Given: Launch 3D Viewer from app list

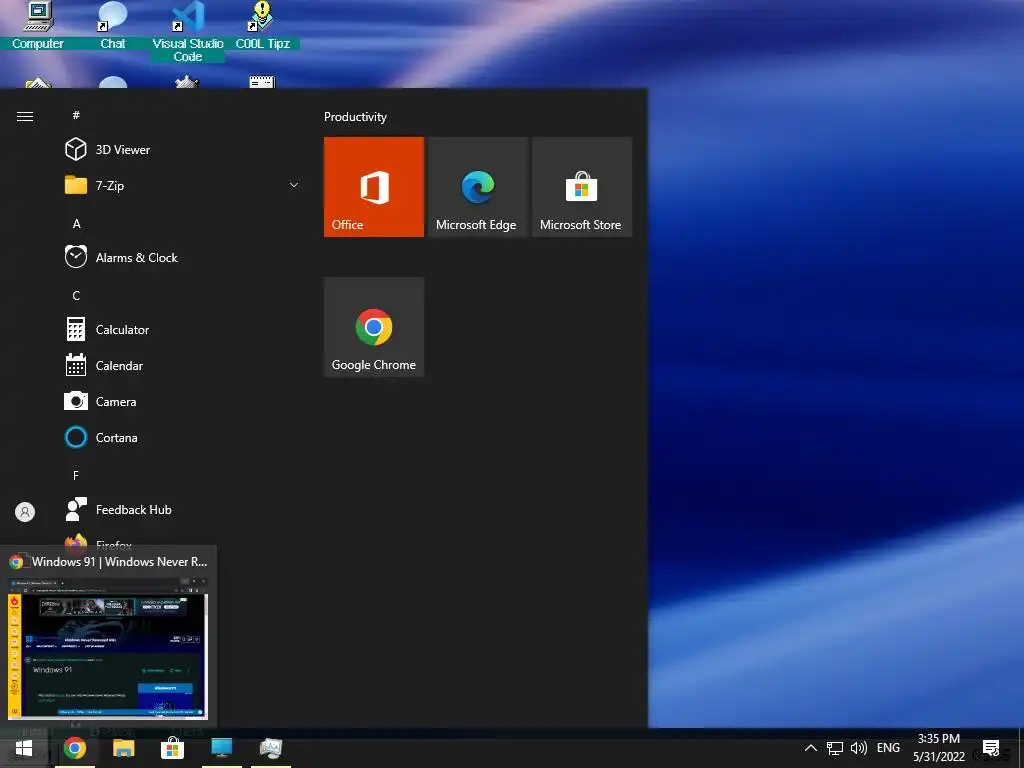Looking at the screenshot, I should point(123,150).
